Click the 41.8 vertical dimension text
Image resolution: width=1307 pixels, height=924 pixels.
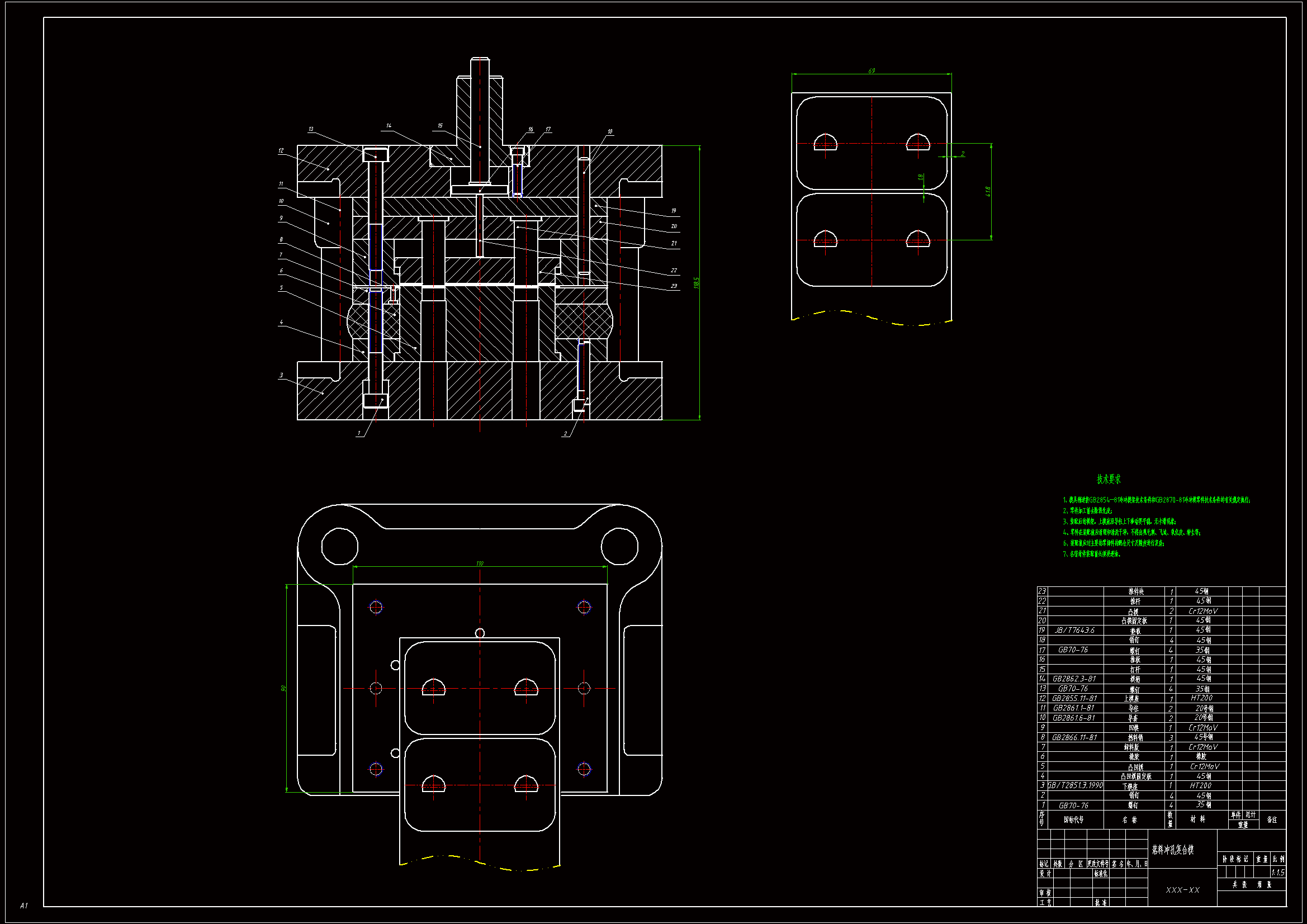(x=988, y=192)
